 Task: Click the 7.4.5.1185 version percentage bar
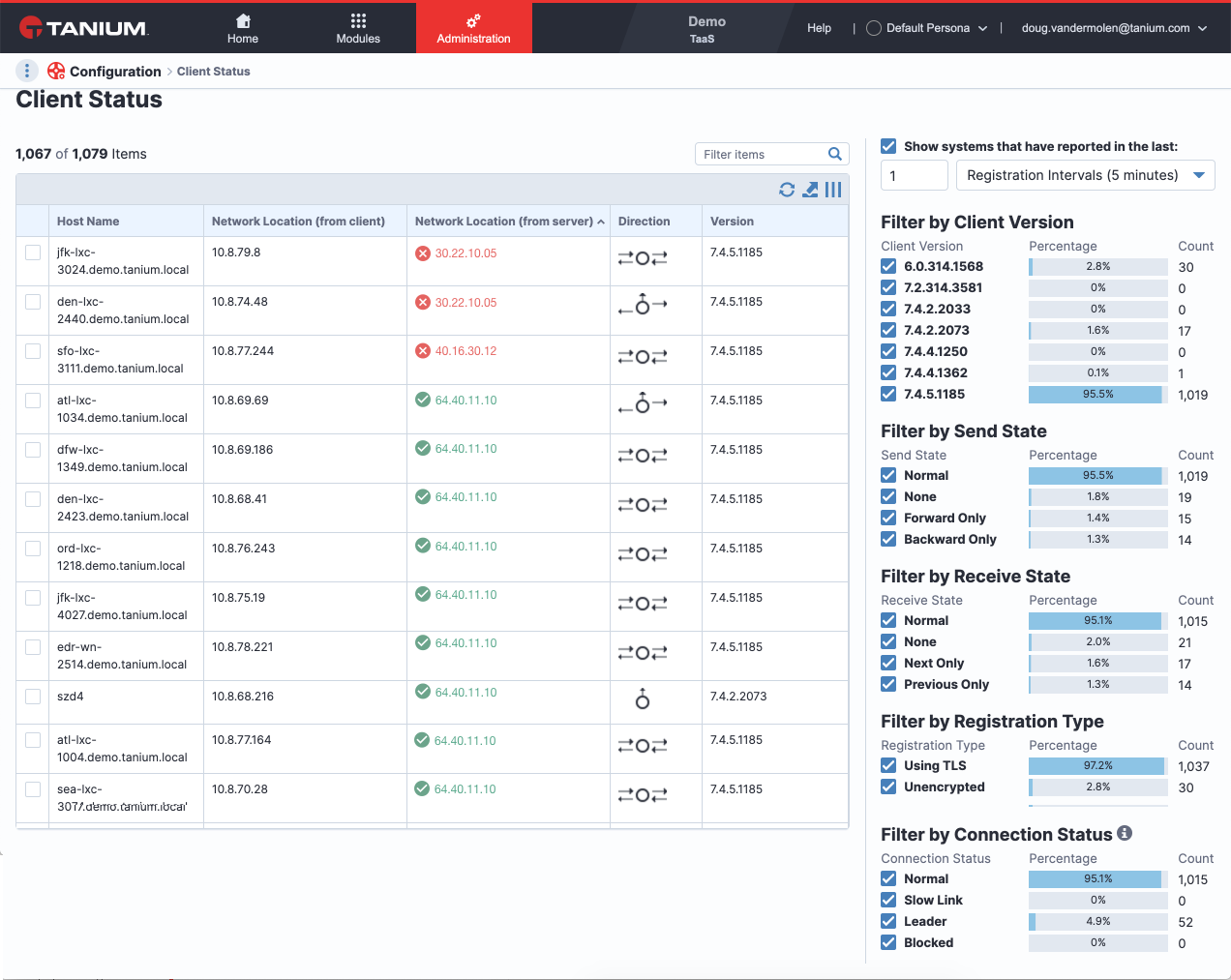1097,395
